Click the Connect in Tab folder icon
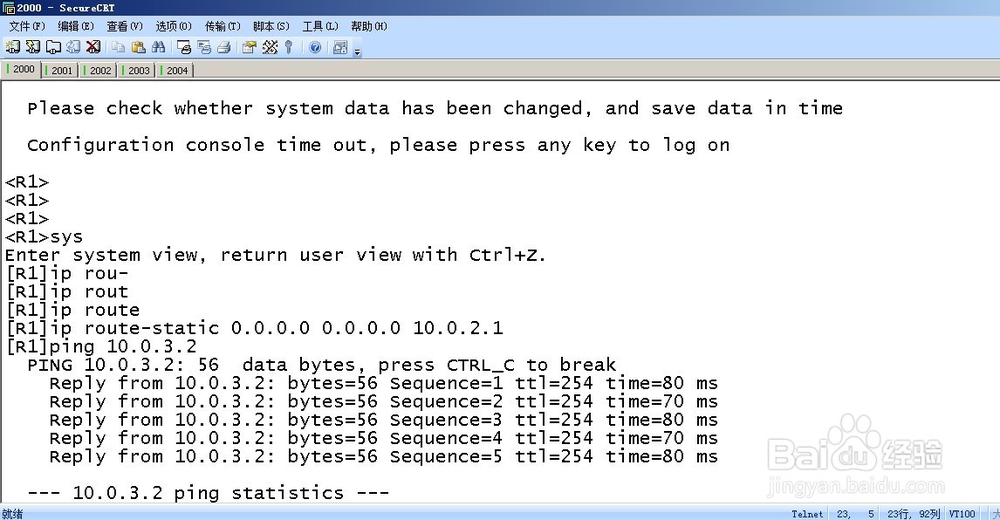 (53, 47)
